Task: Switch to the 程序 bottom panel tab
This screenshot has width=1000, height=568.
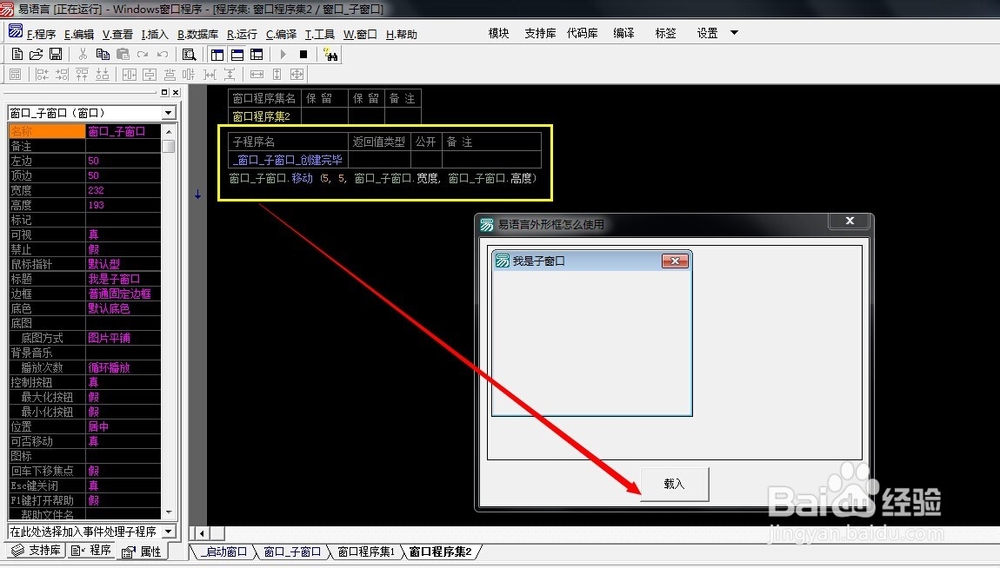Action: pos(91,550)
